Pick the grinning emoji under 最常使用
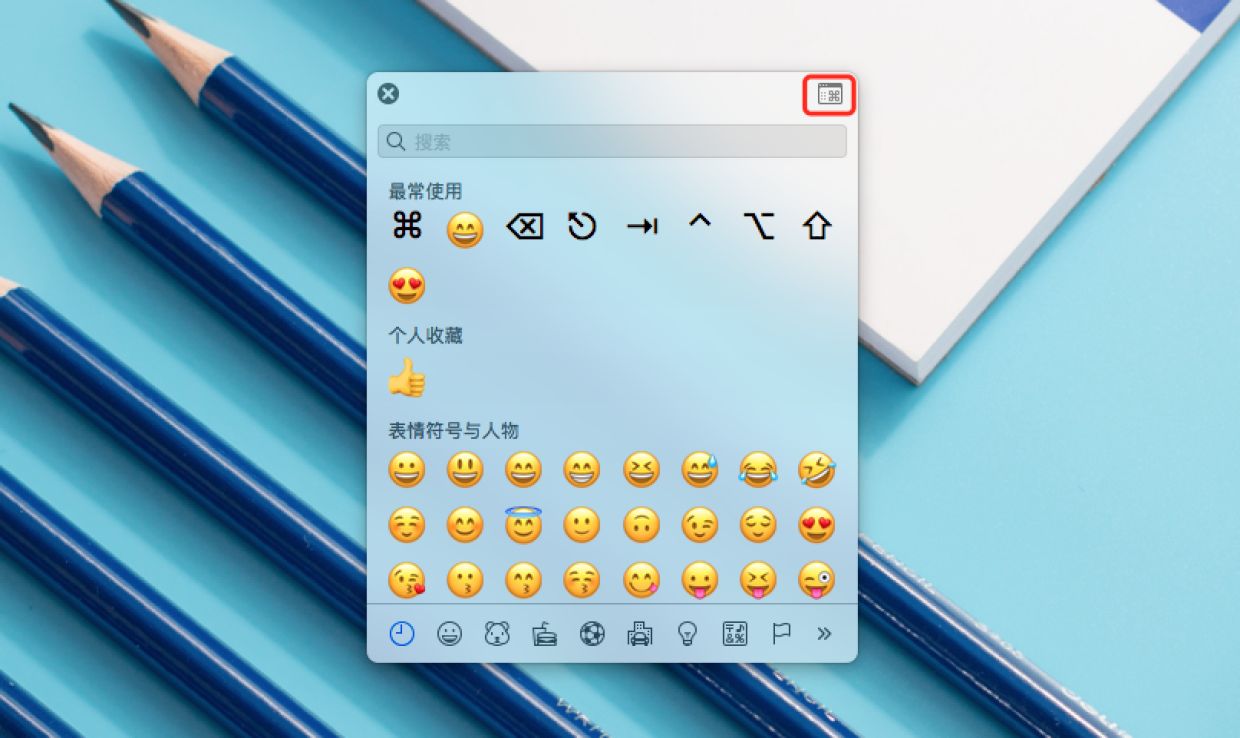Image resolution: width=1240 pixels, height=738 pixels. coord(465,230)
